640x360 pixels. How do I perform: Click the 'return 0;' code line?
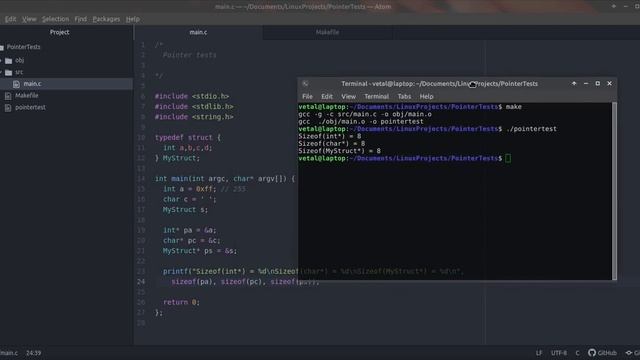click(x=181, y=302)
